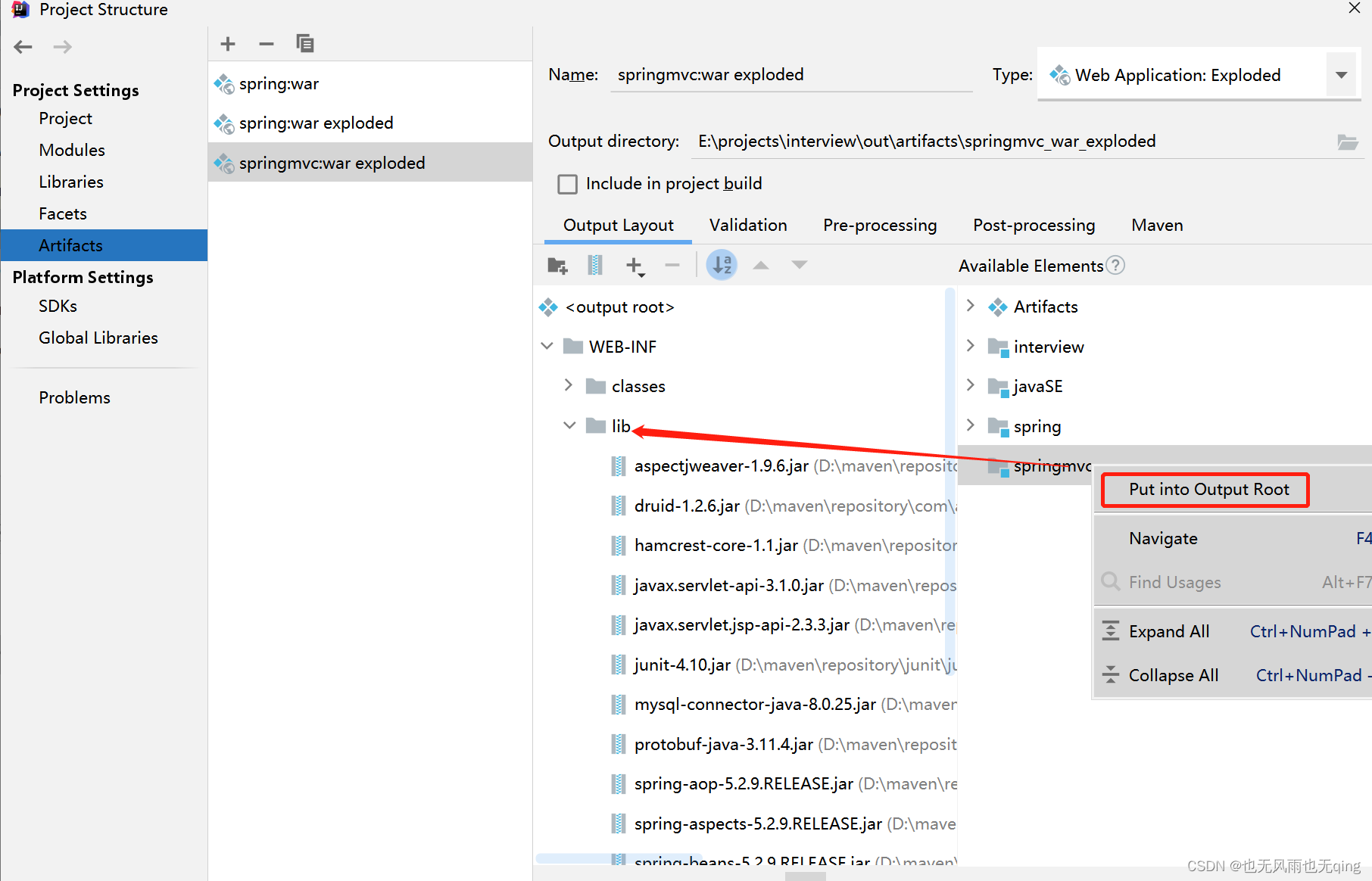Enable Include in project build
Image resolution: width=1372 pixels, height=881 pixels.
tap(567, 184)
